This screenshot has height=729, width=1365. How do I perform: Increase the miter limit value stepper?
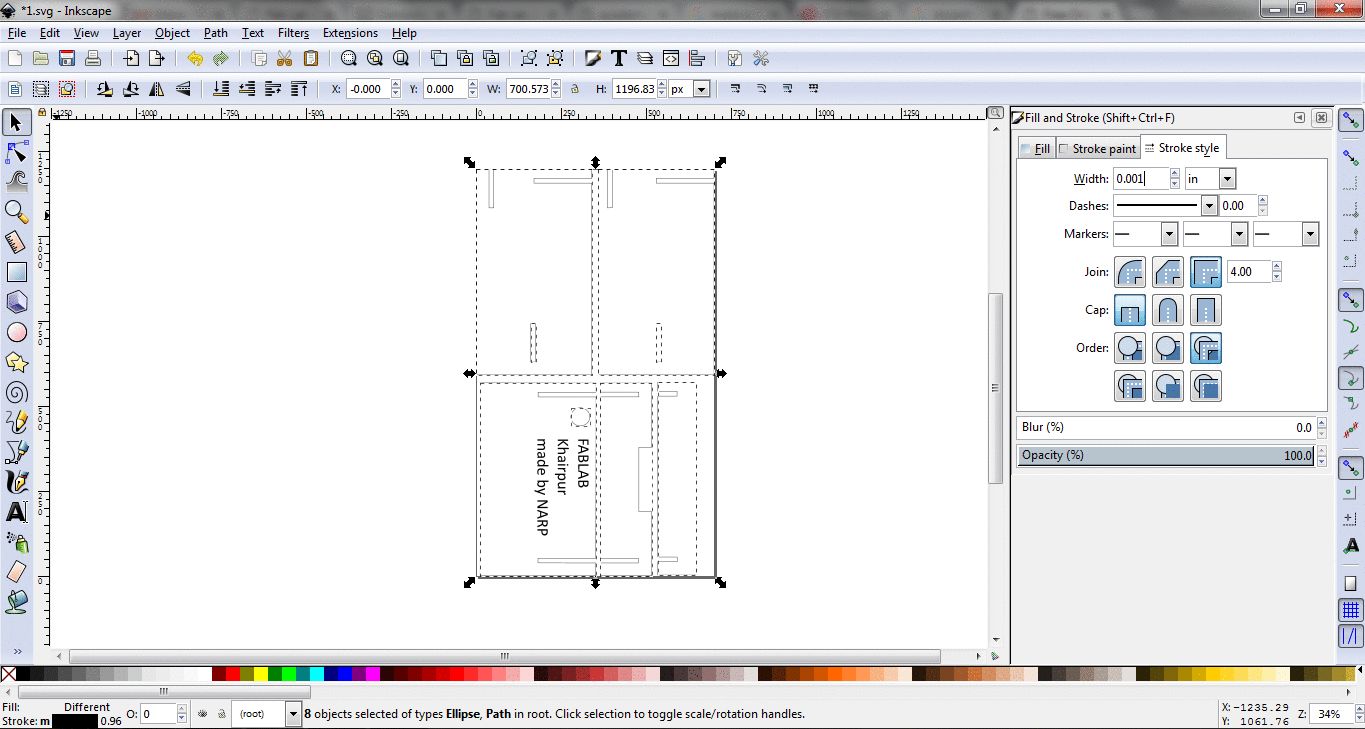(x=1277, y=266)
